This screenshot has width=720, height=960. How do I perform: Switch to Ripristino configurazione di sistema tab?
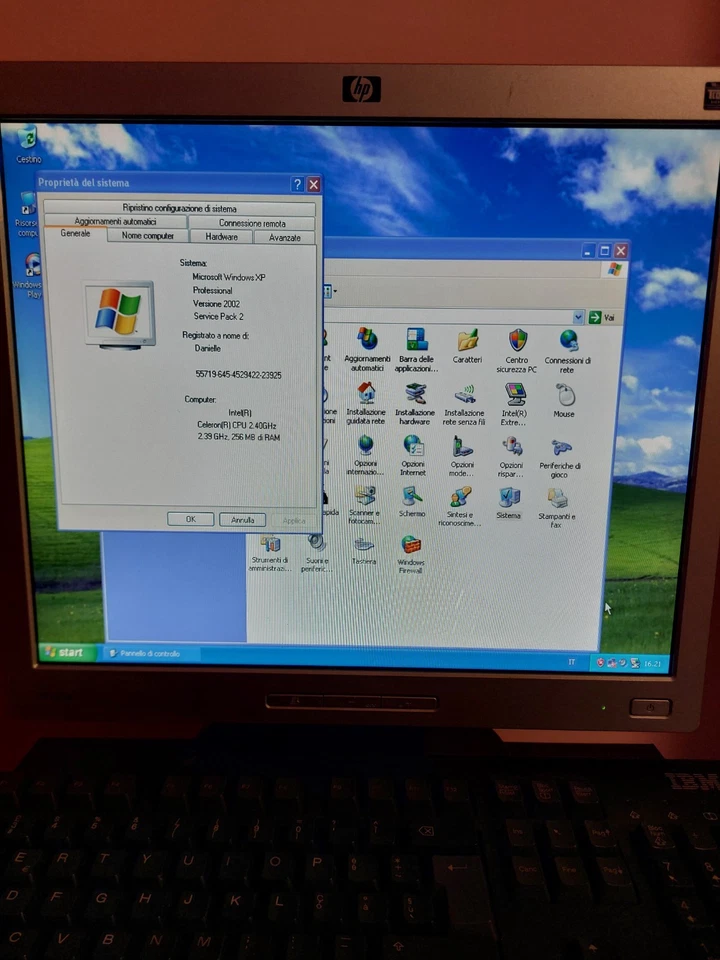179,208
